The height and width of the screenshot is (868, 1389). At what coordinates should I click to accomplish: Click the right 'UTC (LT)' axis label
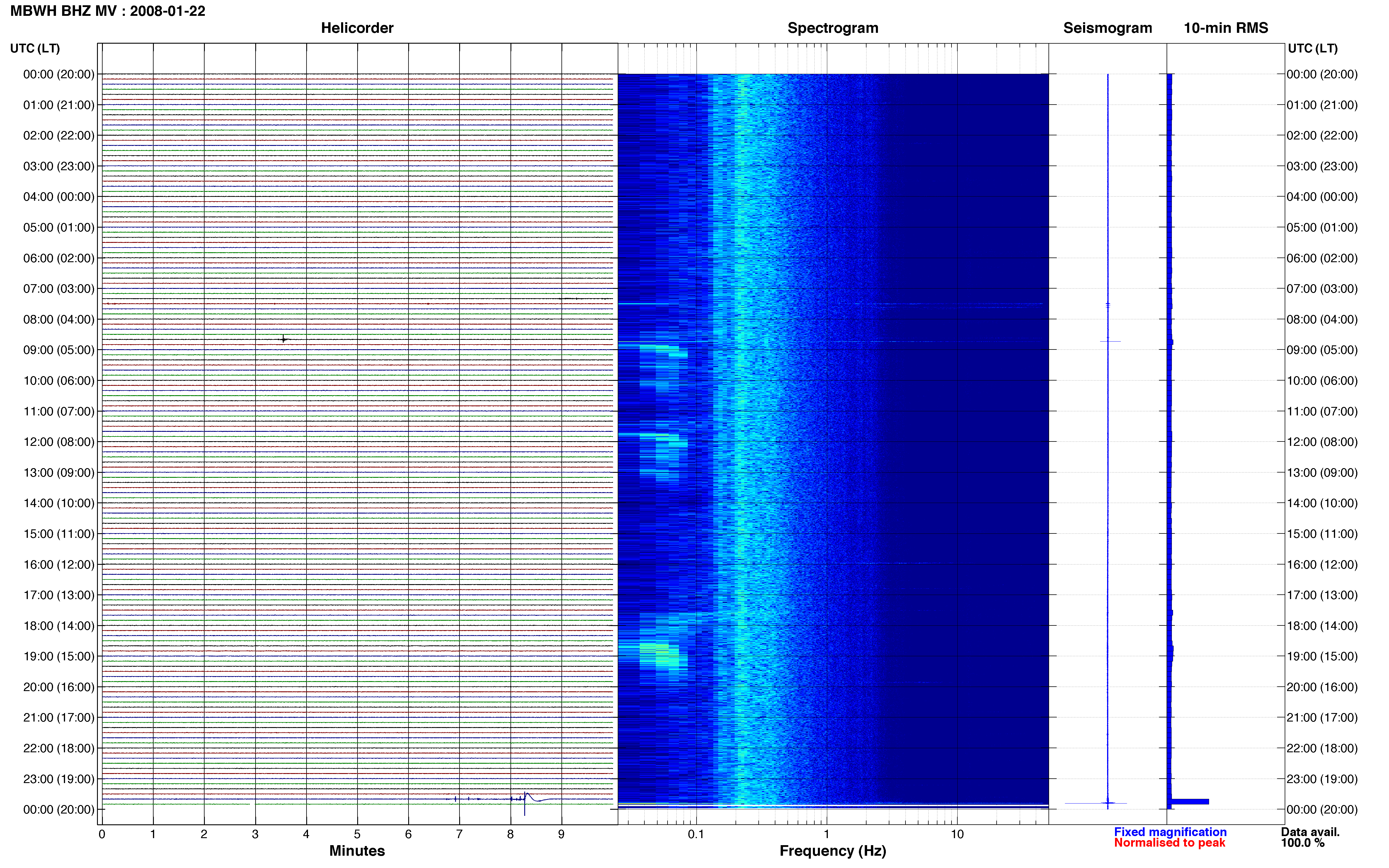(1313, 48)
